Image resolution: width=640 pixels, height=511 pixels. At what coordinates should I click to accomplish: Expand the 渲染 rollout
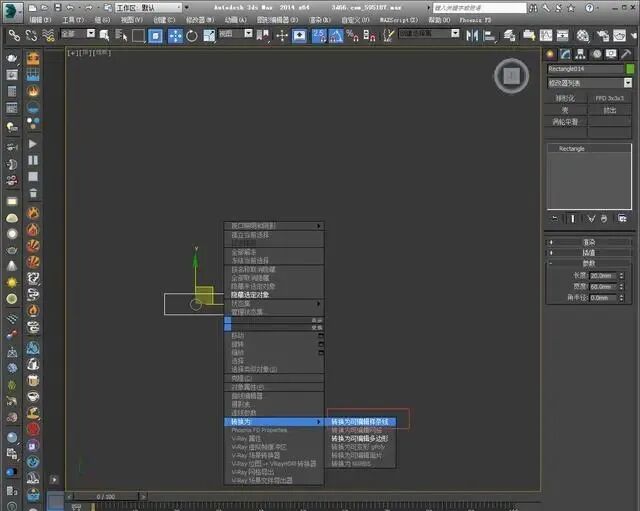(x=589, y=242)
